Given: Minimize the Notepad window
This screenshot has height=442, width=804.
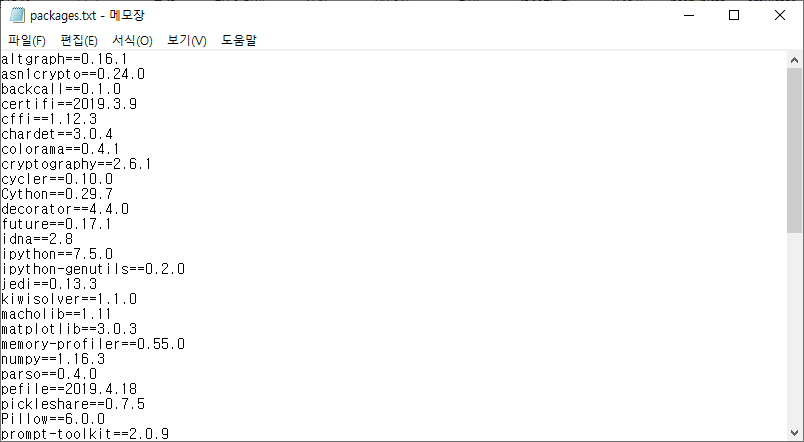Looking at the screenshot, I should (x=689, y=15).
